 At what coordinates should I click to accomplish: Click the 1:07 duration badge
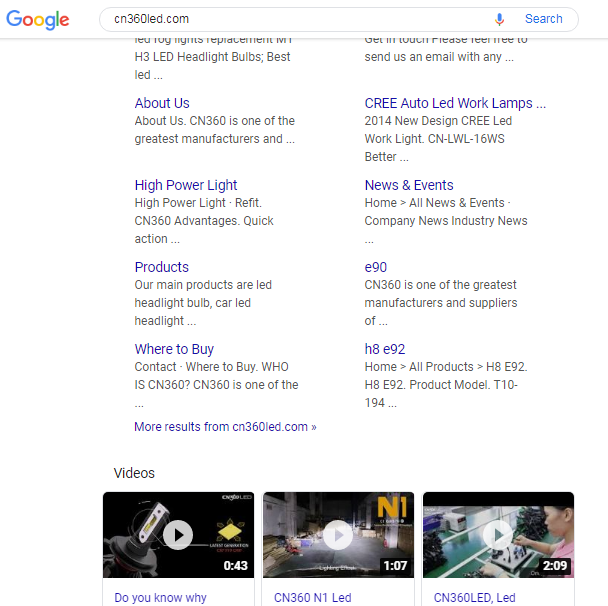pos(395,565)
